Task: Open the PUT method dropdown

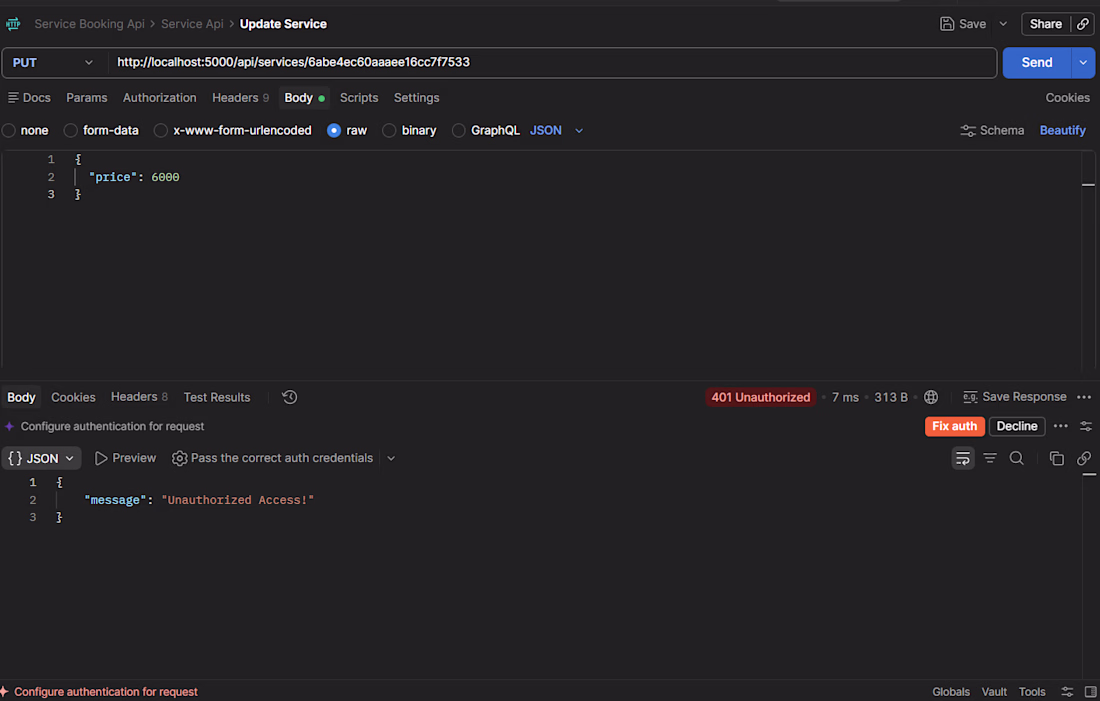Action: click(x=54, y=62)
